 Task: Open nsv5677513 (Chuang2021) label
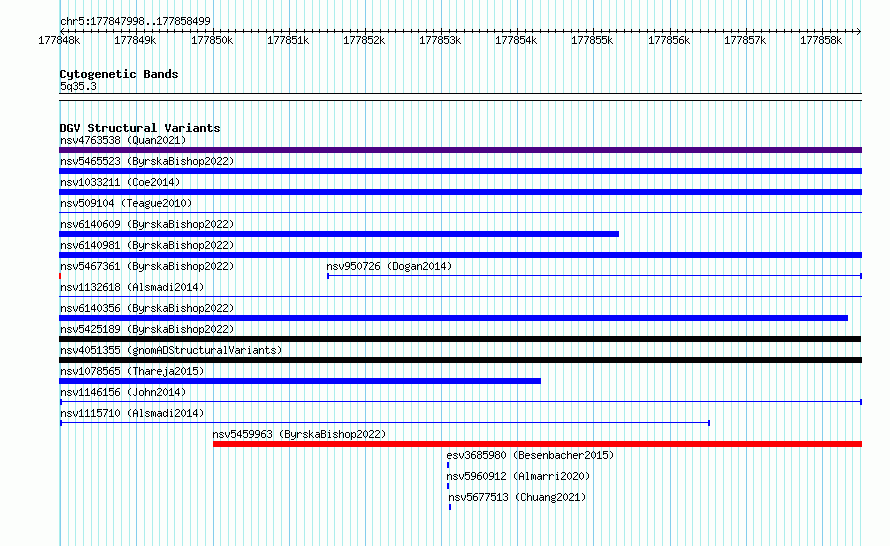point(517,497)
